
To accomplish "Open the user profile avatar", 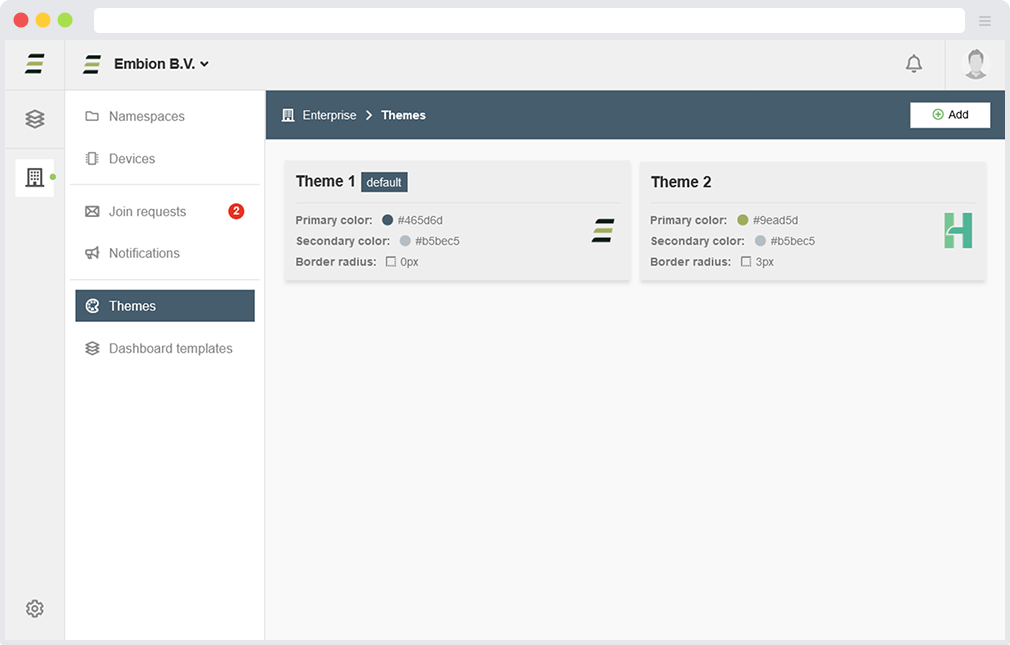I will (x=975, y=64).
